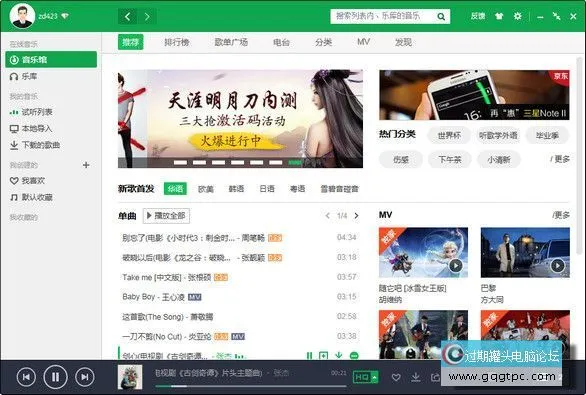
Task: Click the song playback progress bar
Action: pos(251,386)
